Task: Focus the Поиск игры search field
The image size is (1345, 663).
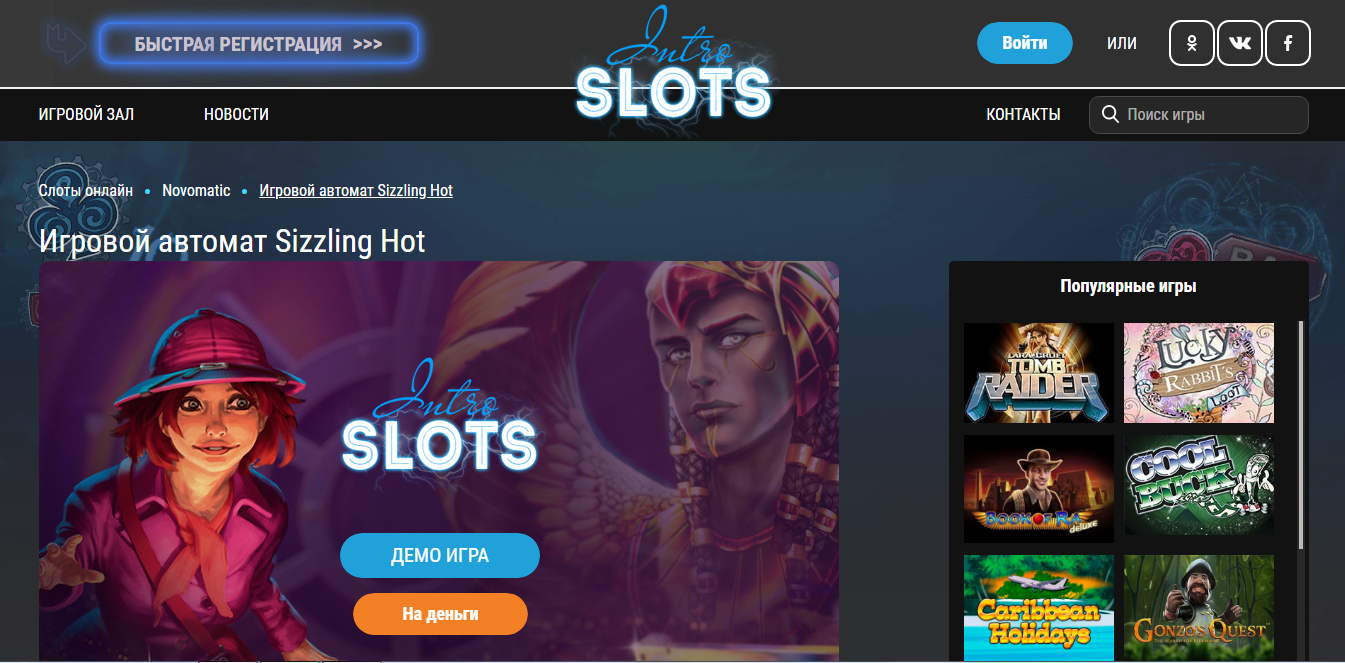Action: point(1199,114)
